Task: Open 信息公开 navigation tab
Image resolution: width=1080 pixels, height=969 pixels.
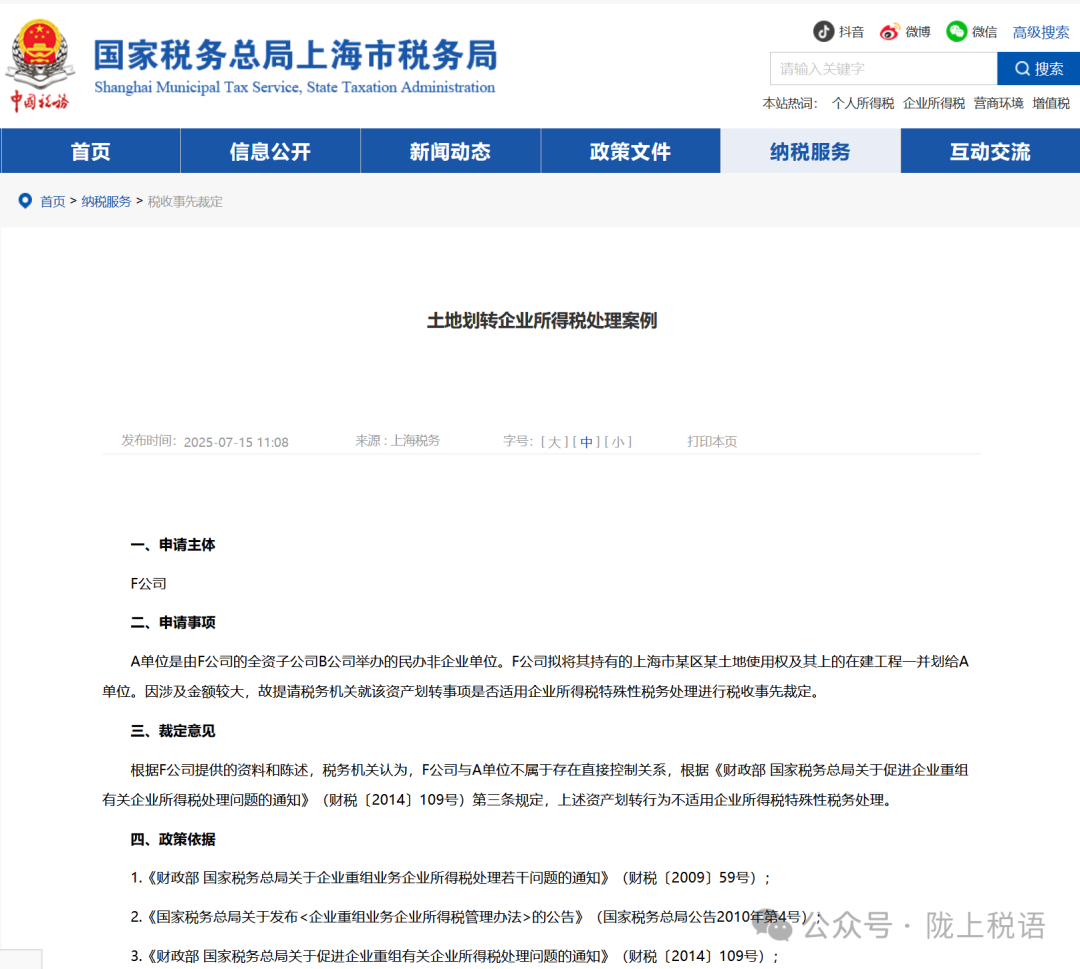Action: click(x=270, y=151)
